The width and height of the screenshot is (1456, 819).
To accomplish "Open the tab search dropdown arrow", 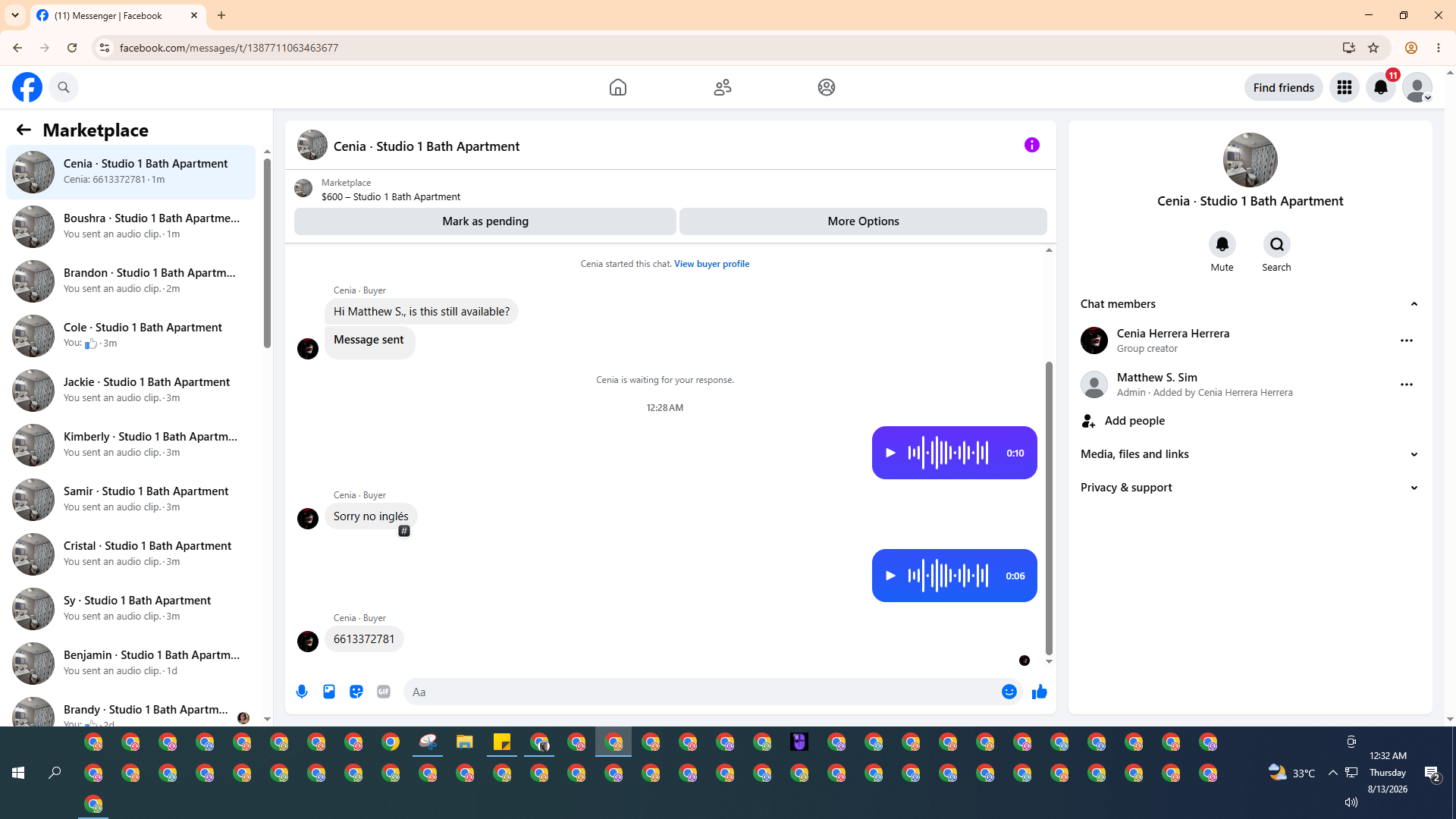I will click(x=15, y=15).
